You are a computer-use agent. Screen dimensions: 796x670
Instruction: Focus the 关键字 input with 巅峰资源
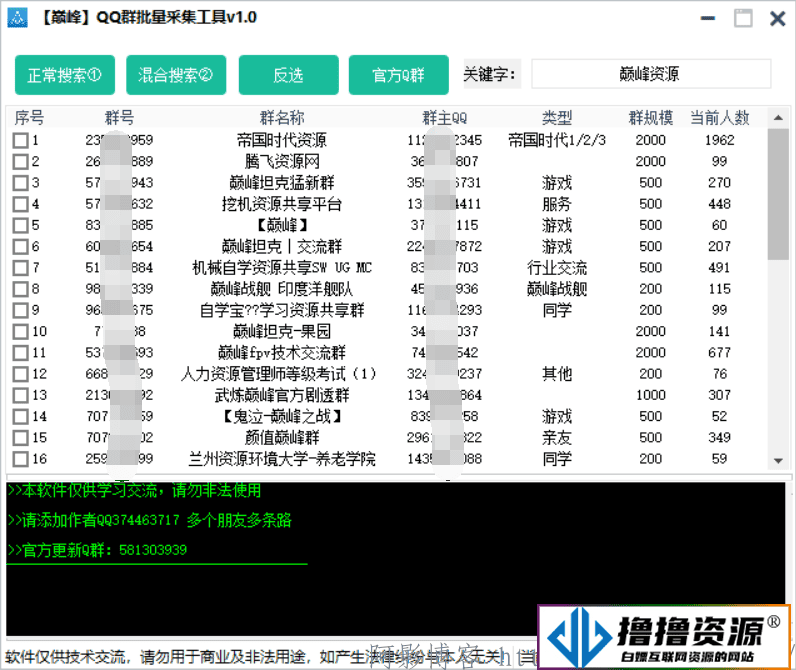[x=651, y=74]
